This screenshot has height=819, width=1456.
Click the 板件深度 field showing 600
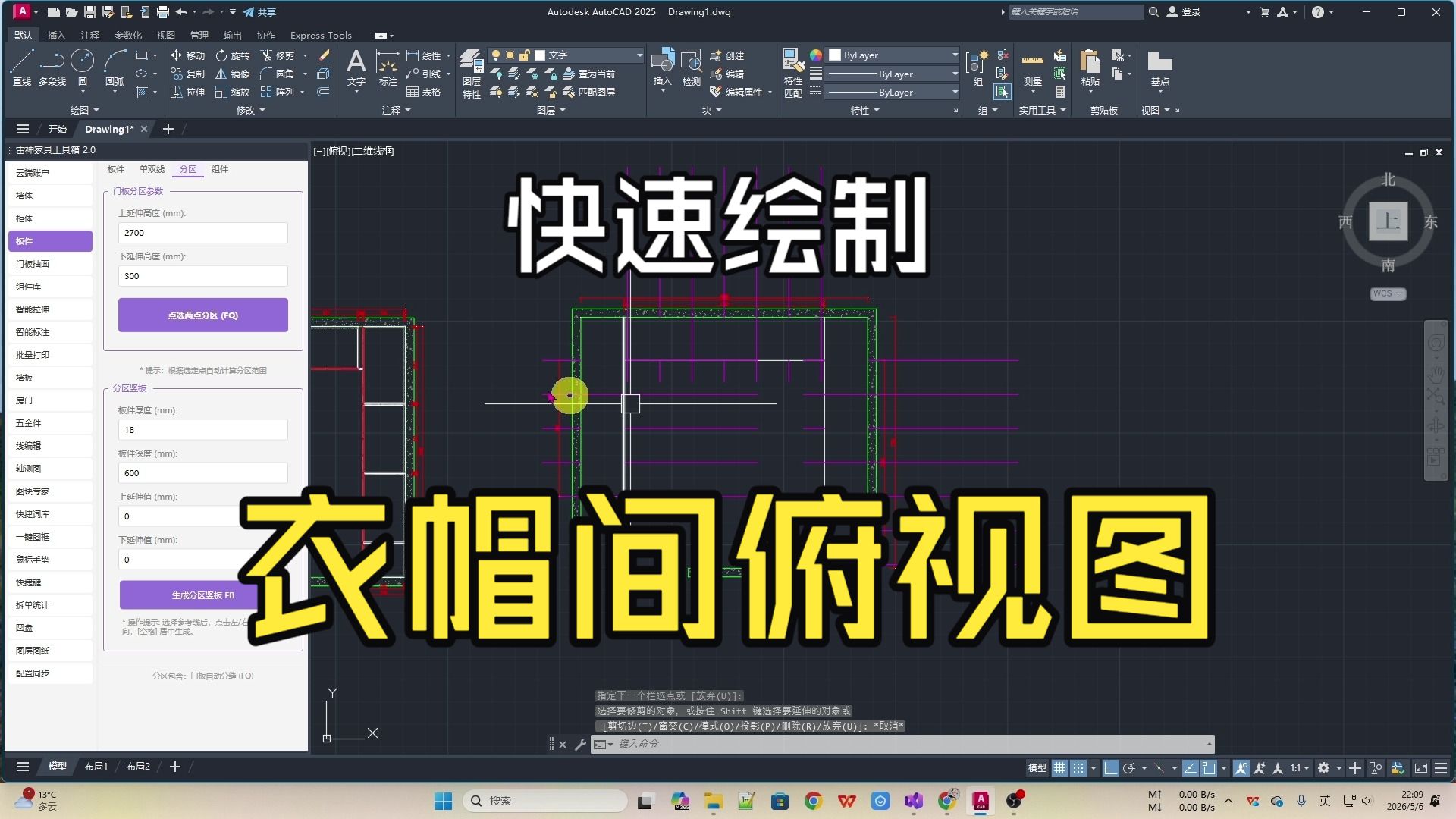pos(203,473)
